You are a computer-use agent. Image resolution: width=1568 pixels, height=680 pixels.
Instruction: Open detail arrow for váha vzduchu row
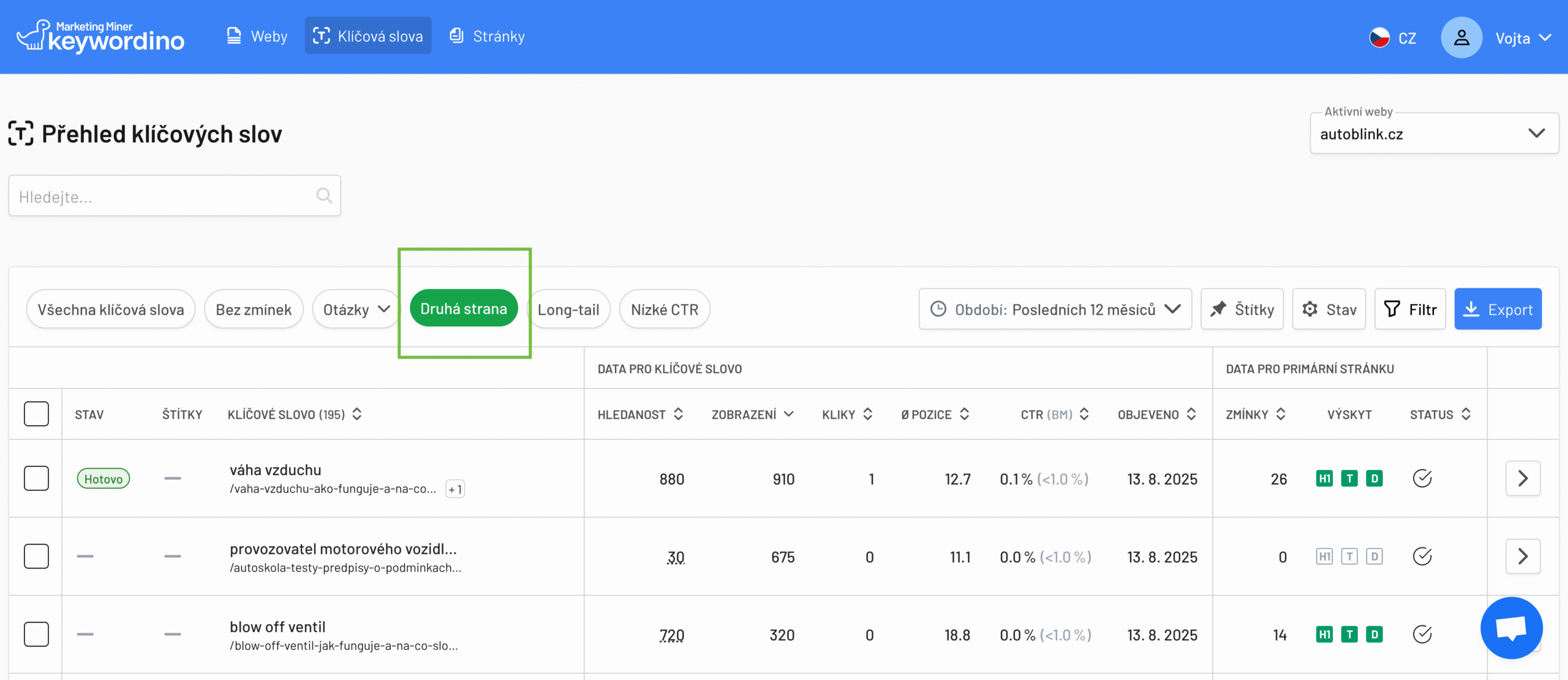1523,479
